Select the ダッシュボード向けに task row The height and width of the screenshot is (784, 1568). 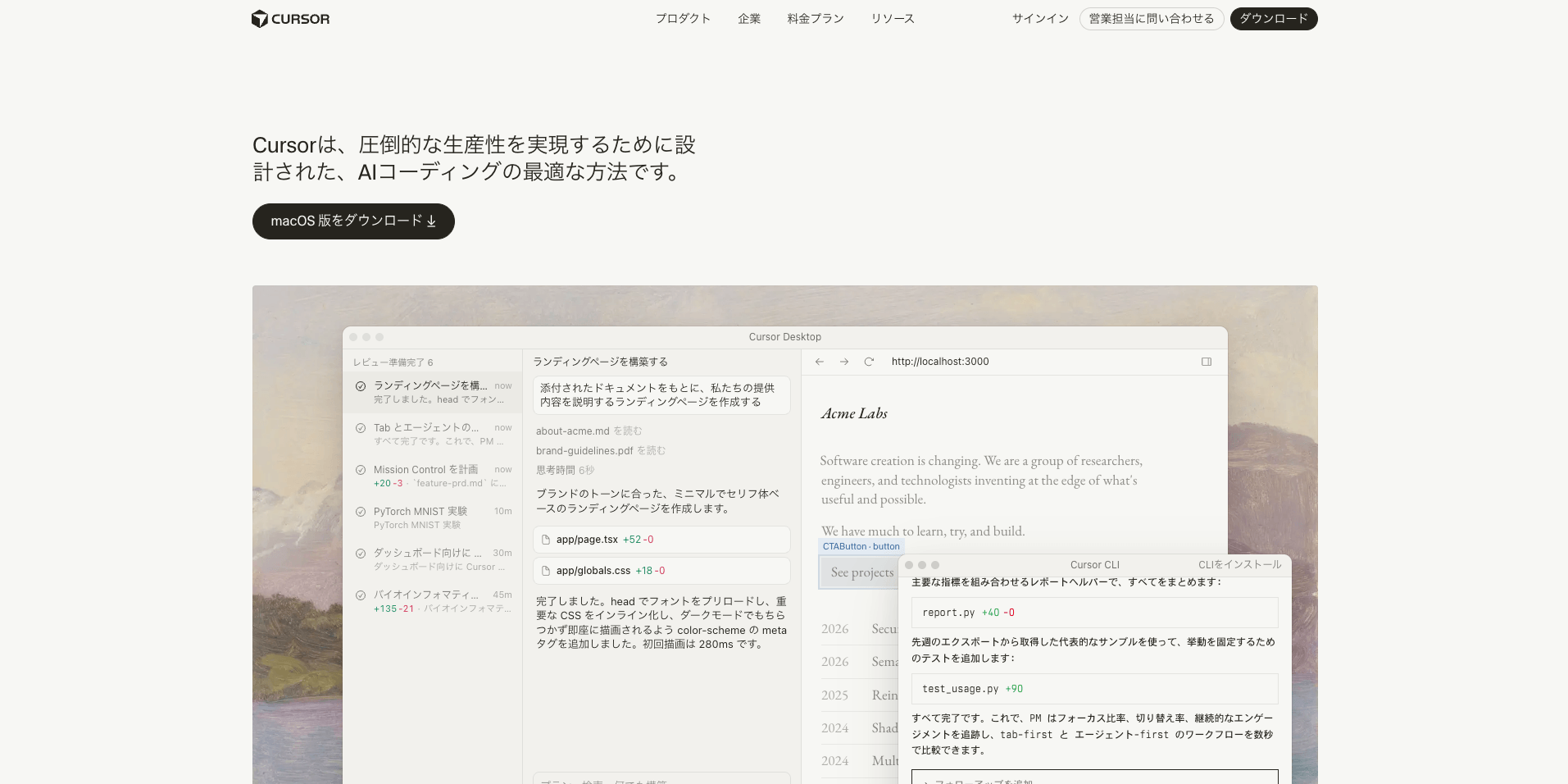pos(433,559)
